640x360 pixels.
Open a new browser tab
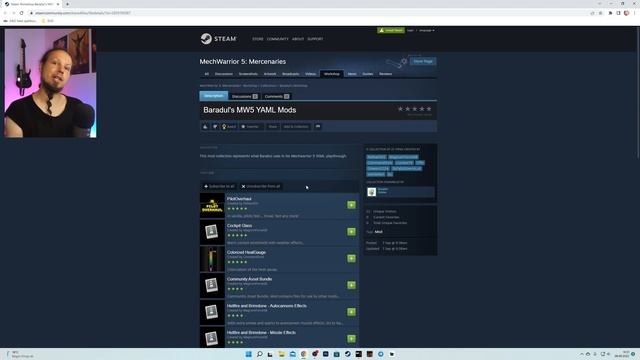pos(67,4)
